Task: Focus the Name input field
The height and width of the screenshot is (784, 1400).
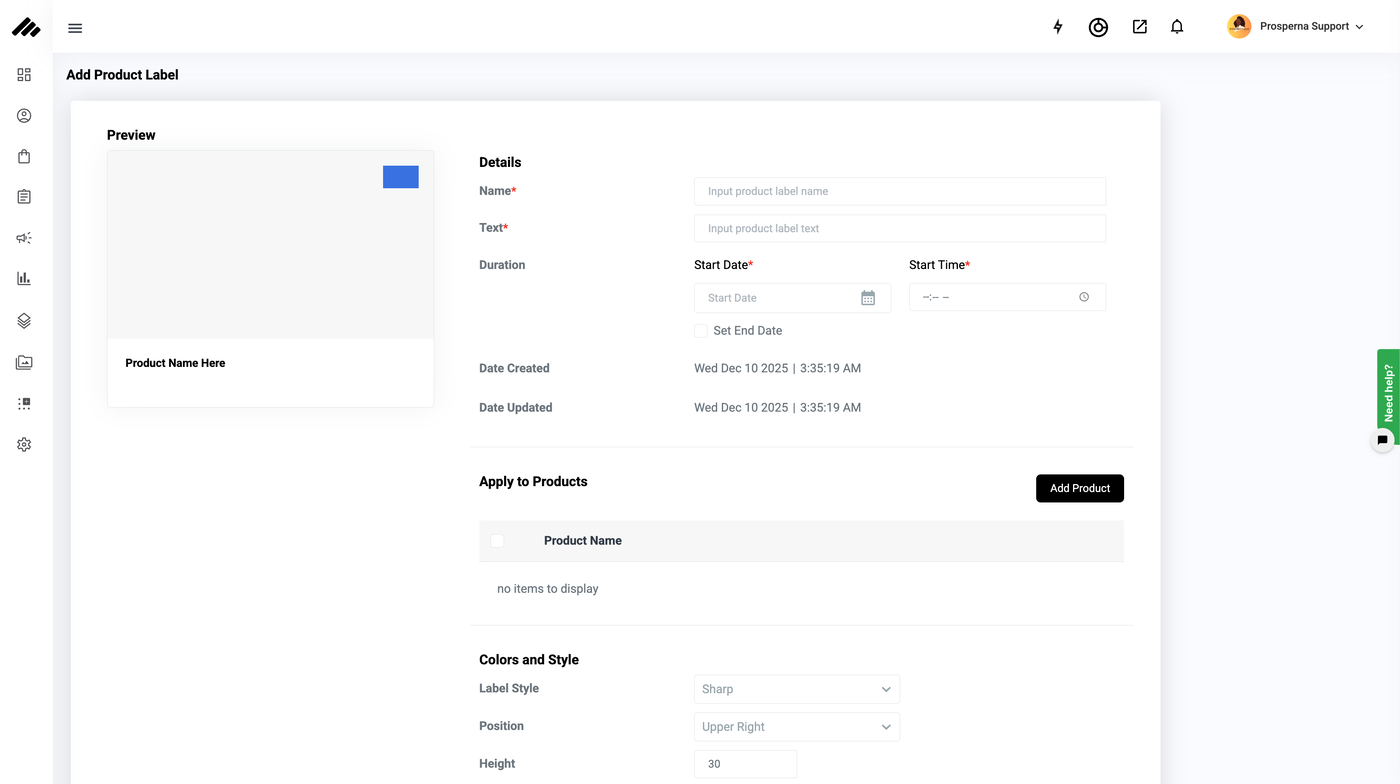Action: pyautogui.click(x=900, y=191)
